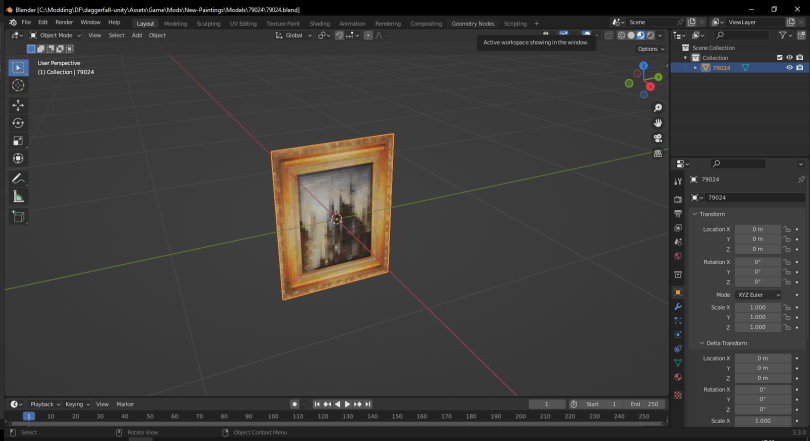The image size is (810, 441).
Task: Hide the Collection with its eye icon
Action: tap(789, 58)
